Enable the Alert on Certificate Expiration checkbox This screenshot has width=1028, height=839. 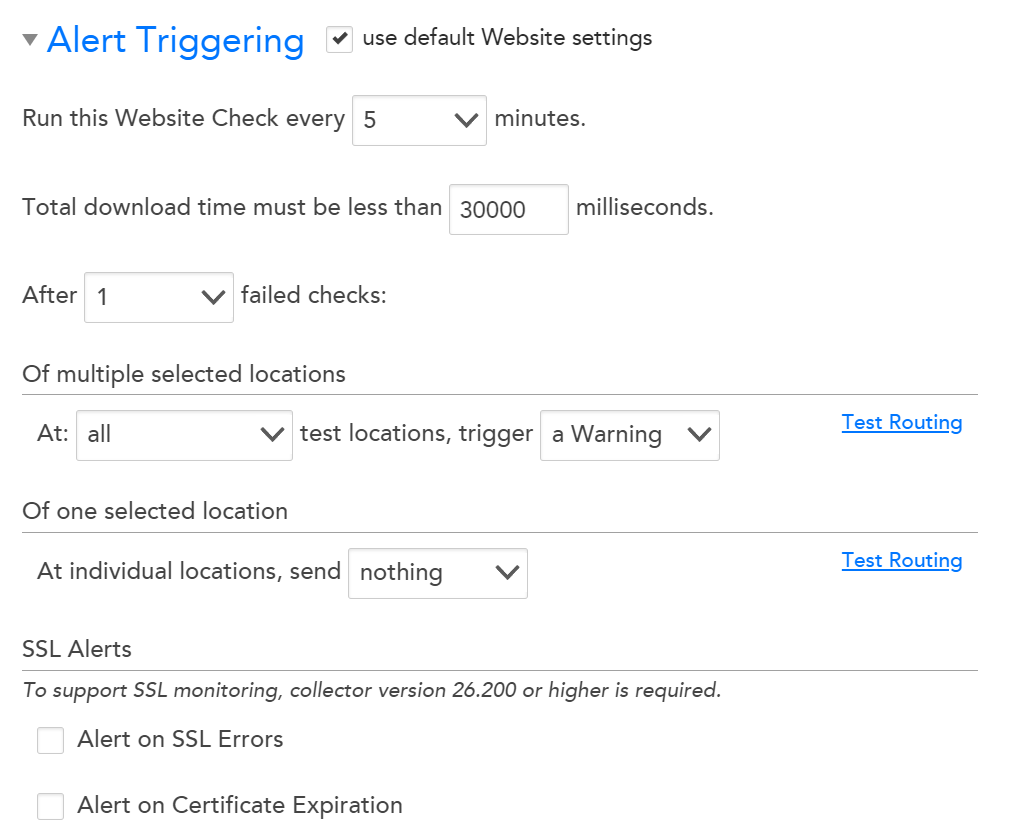tap(50, 806)
